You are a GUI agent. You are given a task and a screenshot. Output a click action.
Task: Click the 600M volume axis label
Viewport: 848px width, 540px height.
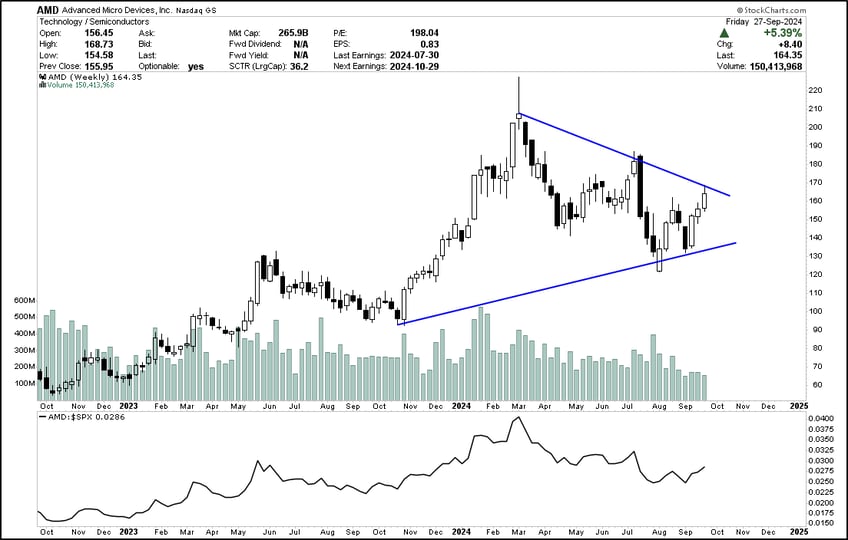click(25, 300)
